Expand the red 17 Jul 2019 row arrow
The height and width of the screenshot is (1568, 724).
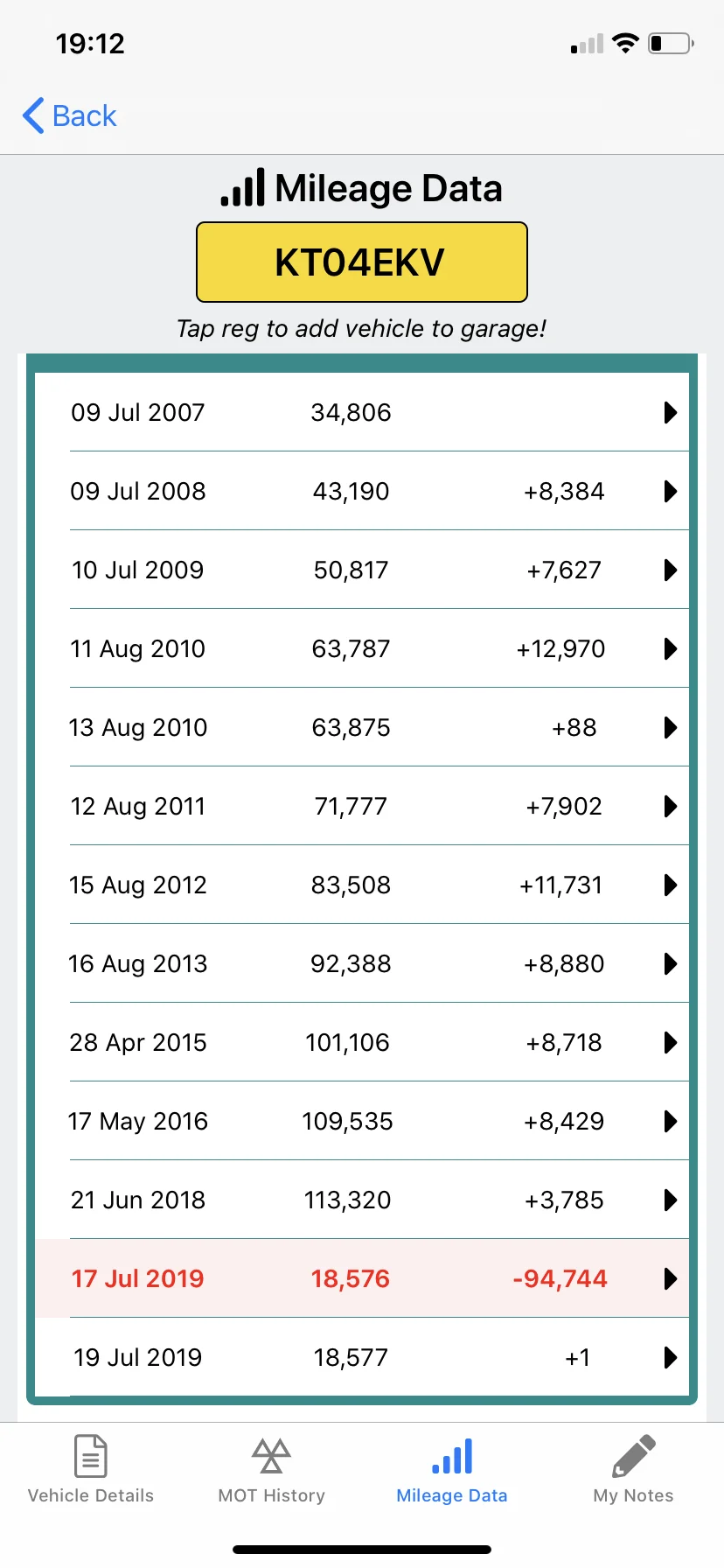(x=671, y=1278)
